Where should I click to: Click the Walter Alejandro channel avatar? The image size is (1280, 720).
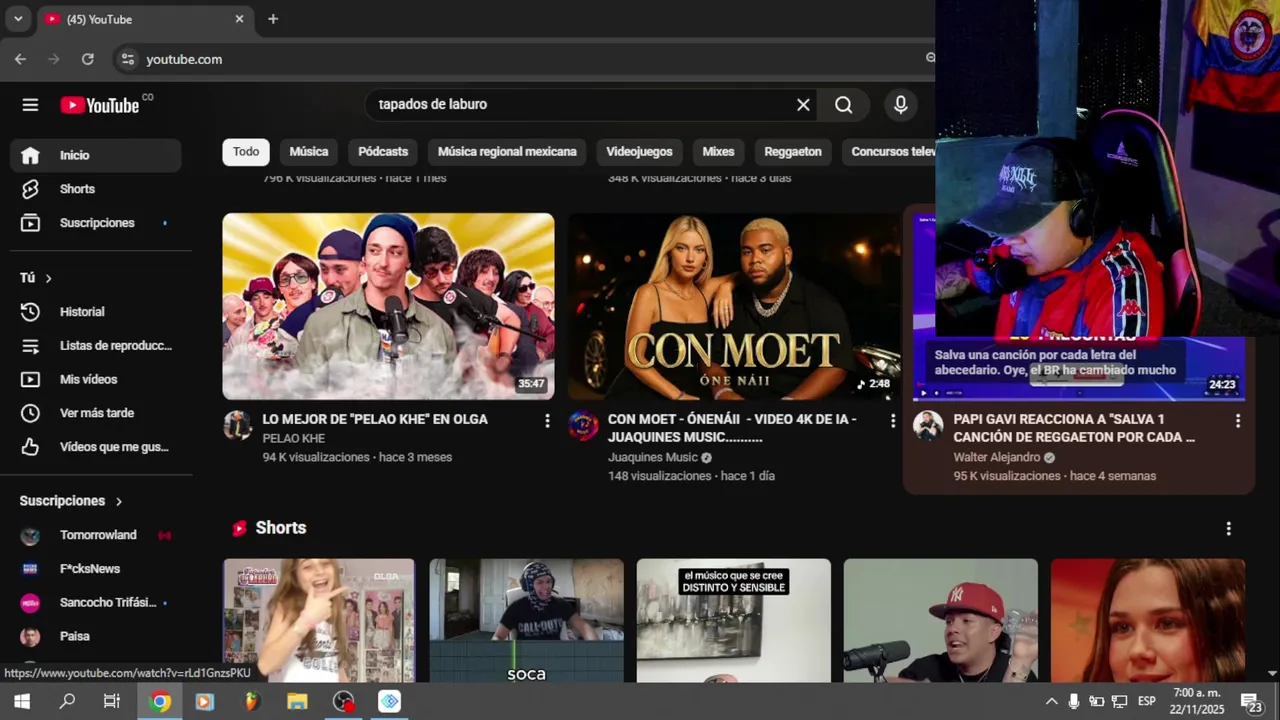(928, 426)
